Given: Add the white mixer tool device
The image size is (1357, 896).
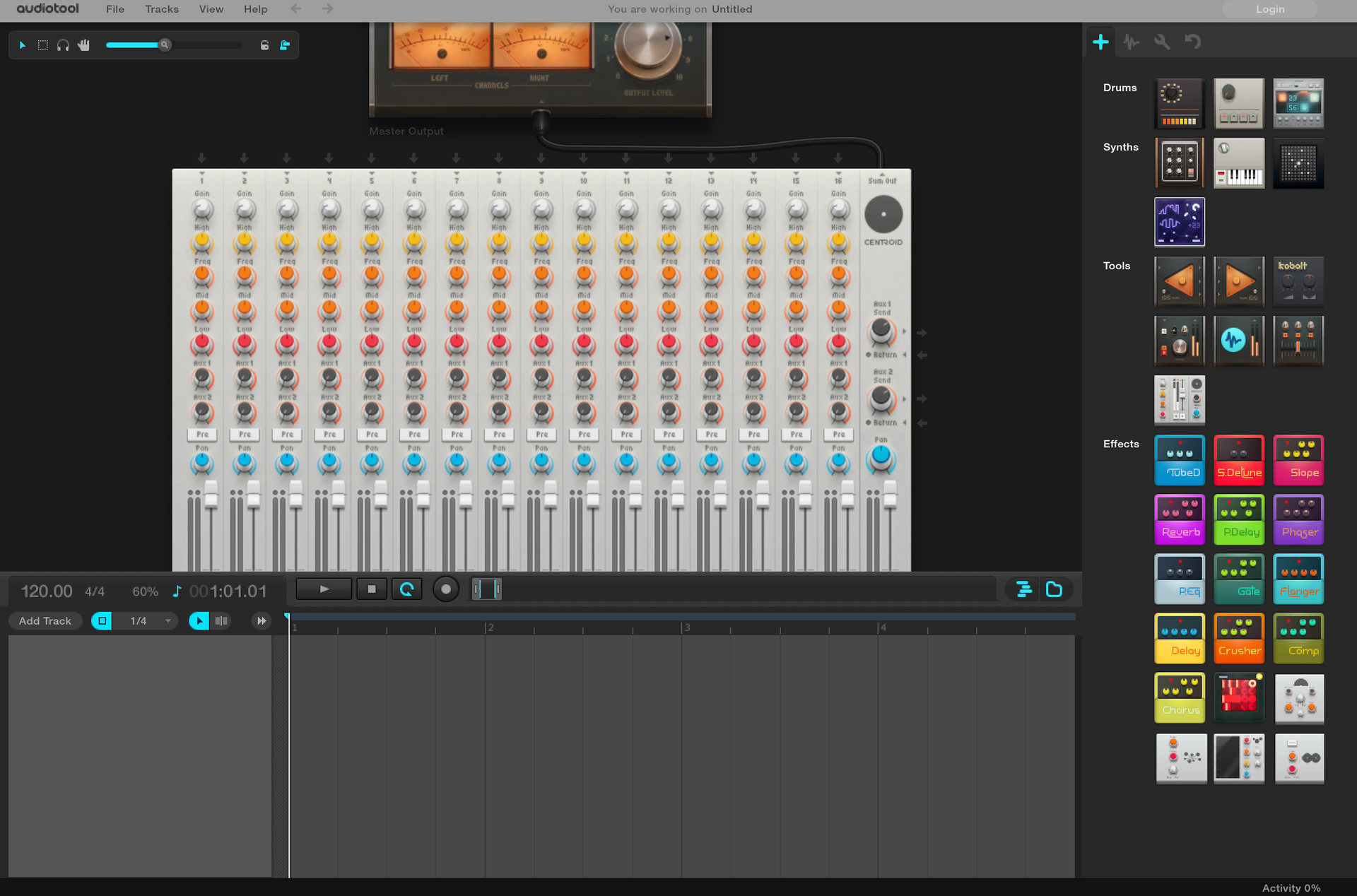Looking at the screenshot, I should pyautogui.click(x=1180, y=400).
